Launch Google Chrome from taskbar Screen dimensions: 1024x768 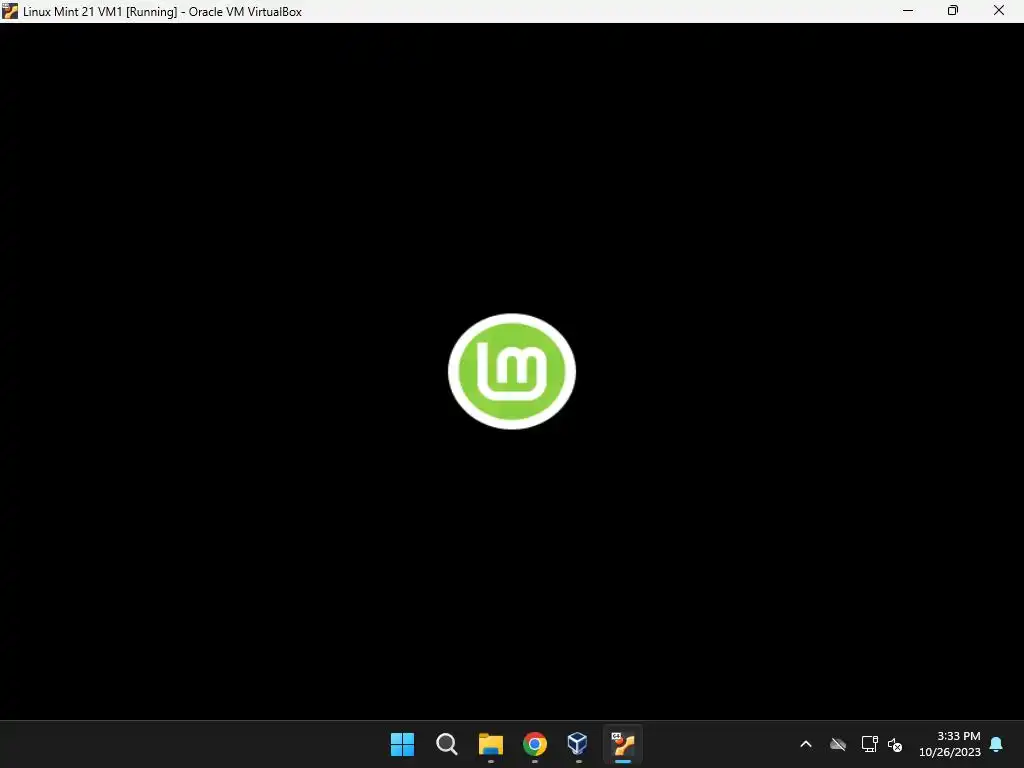(x=535, y=744)
